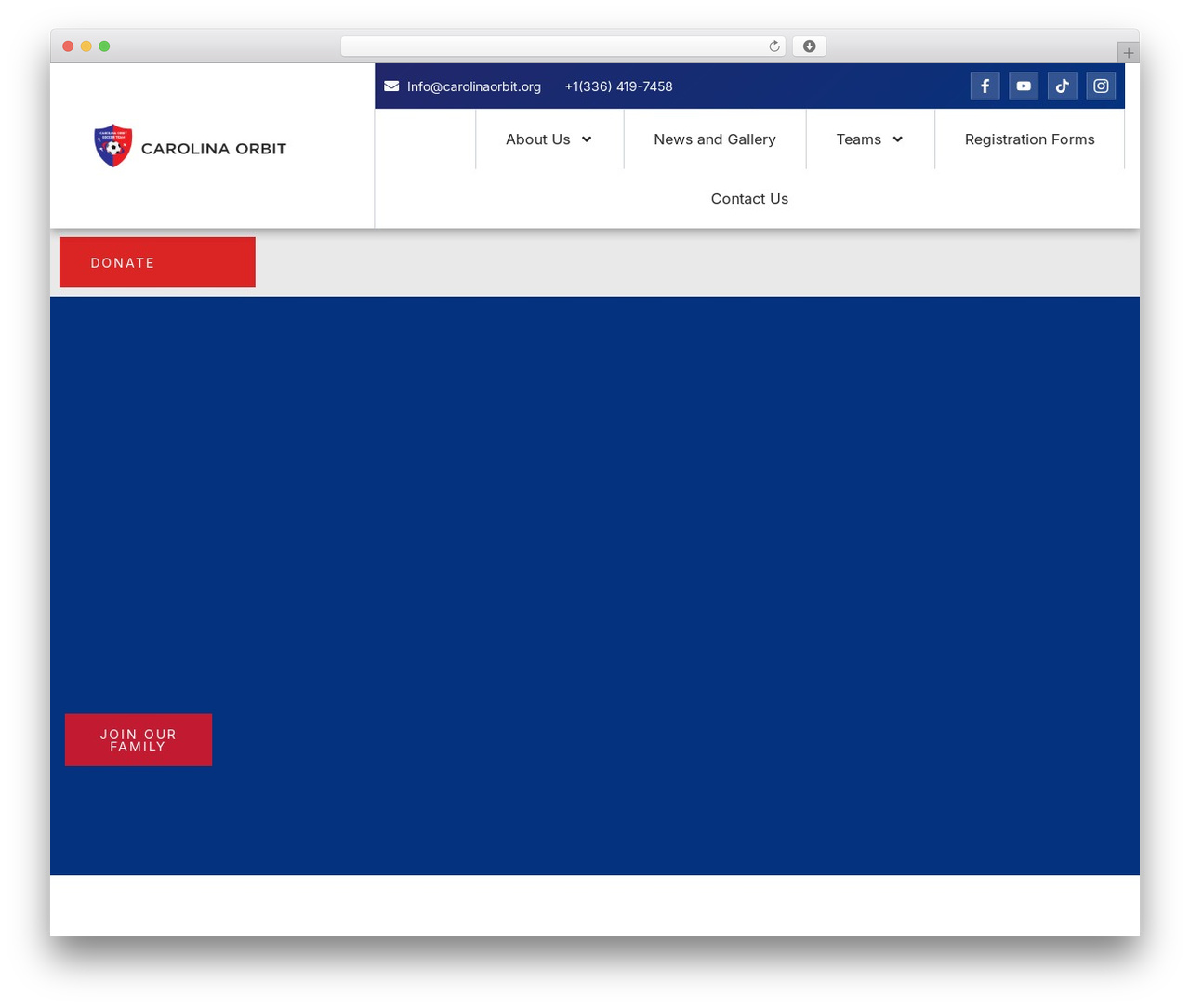Click the Join Our Family button

pos(139,740)
